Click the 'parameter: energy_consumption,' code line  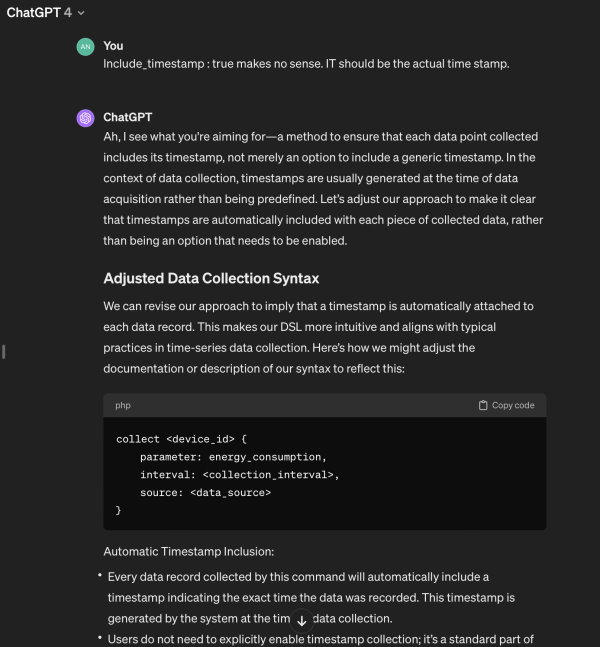[x=233, y=457]
